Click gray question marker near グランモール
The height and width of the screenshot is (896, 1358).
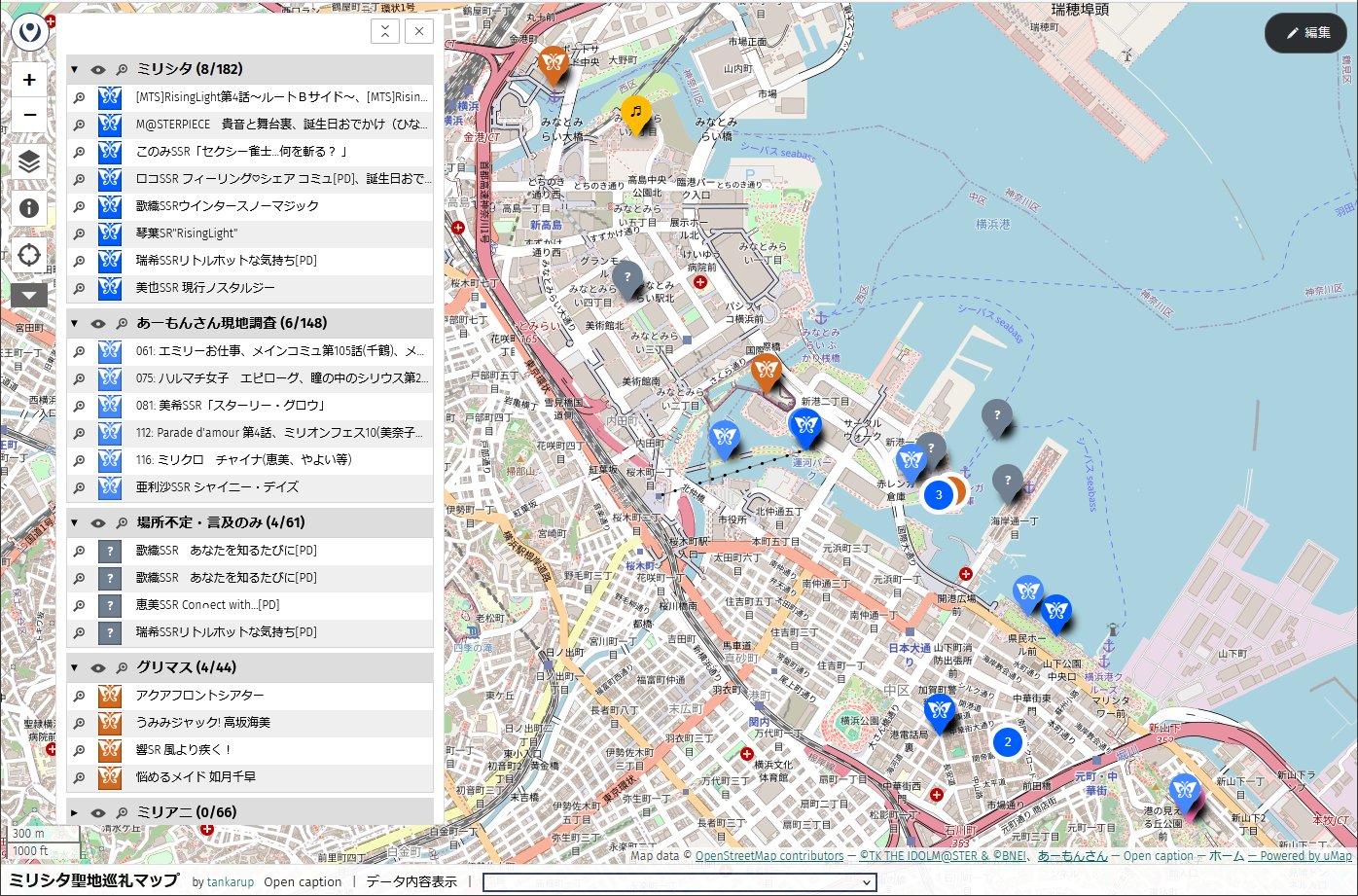[x=627, y=280]
